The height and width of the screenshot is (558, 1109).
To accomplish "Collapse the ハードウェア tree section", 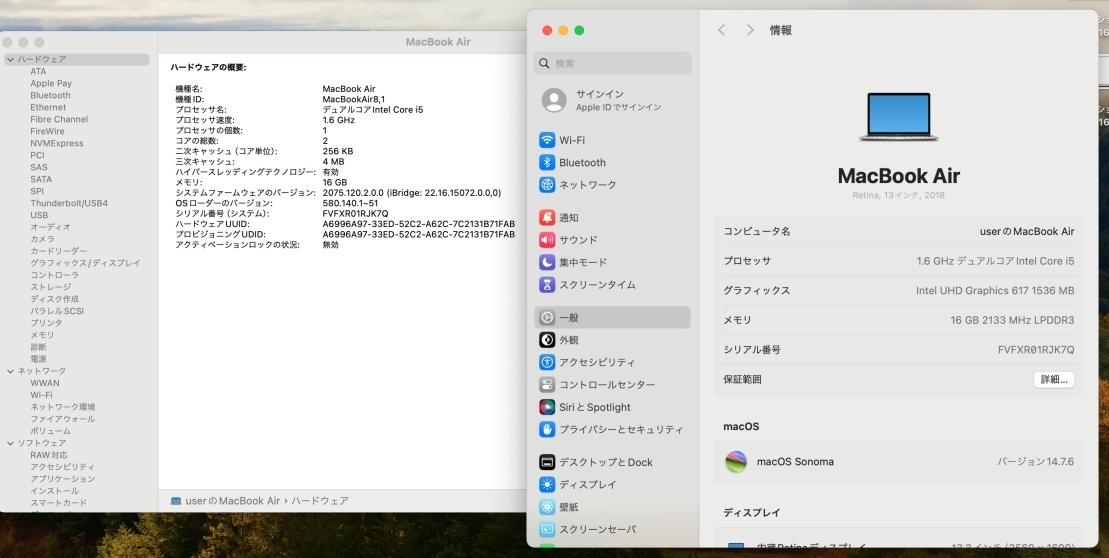I will [11, 59].
